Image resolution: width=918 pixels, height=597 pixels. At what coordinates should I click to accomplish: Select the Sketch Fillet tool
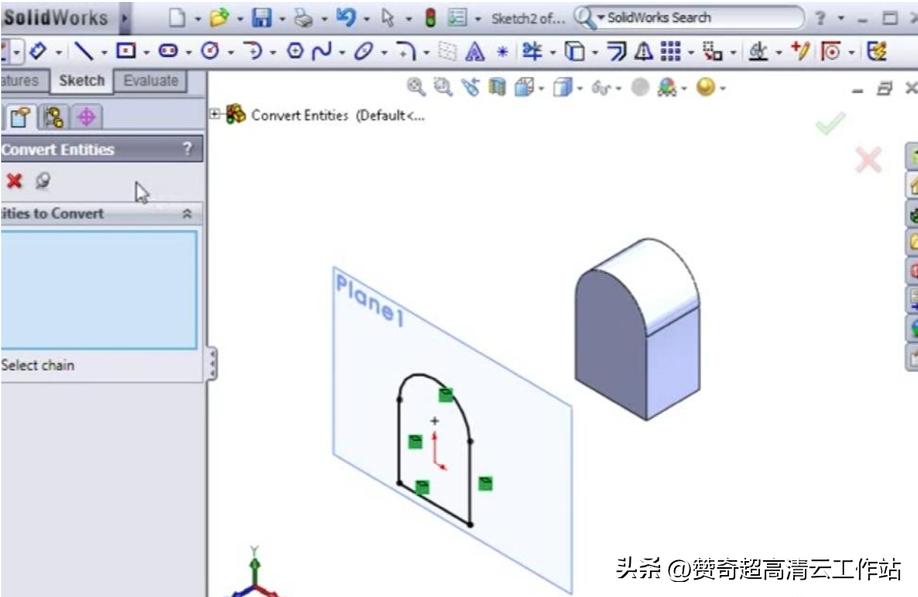tap(406, 52)
